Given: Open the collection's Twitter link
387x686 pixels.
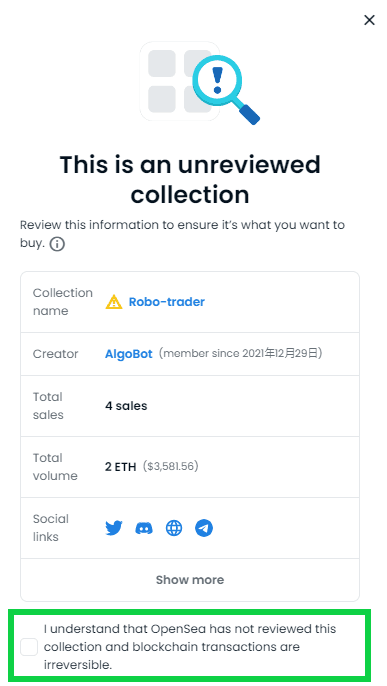Looking at the screenshot, I should click(114, 528).
